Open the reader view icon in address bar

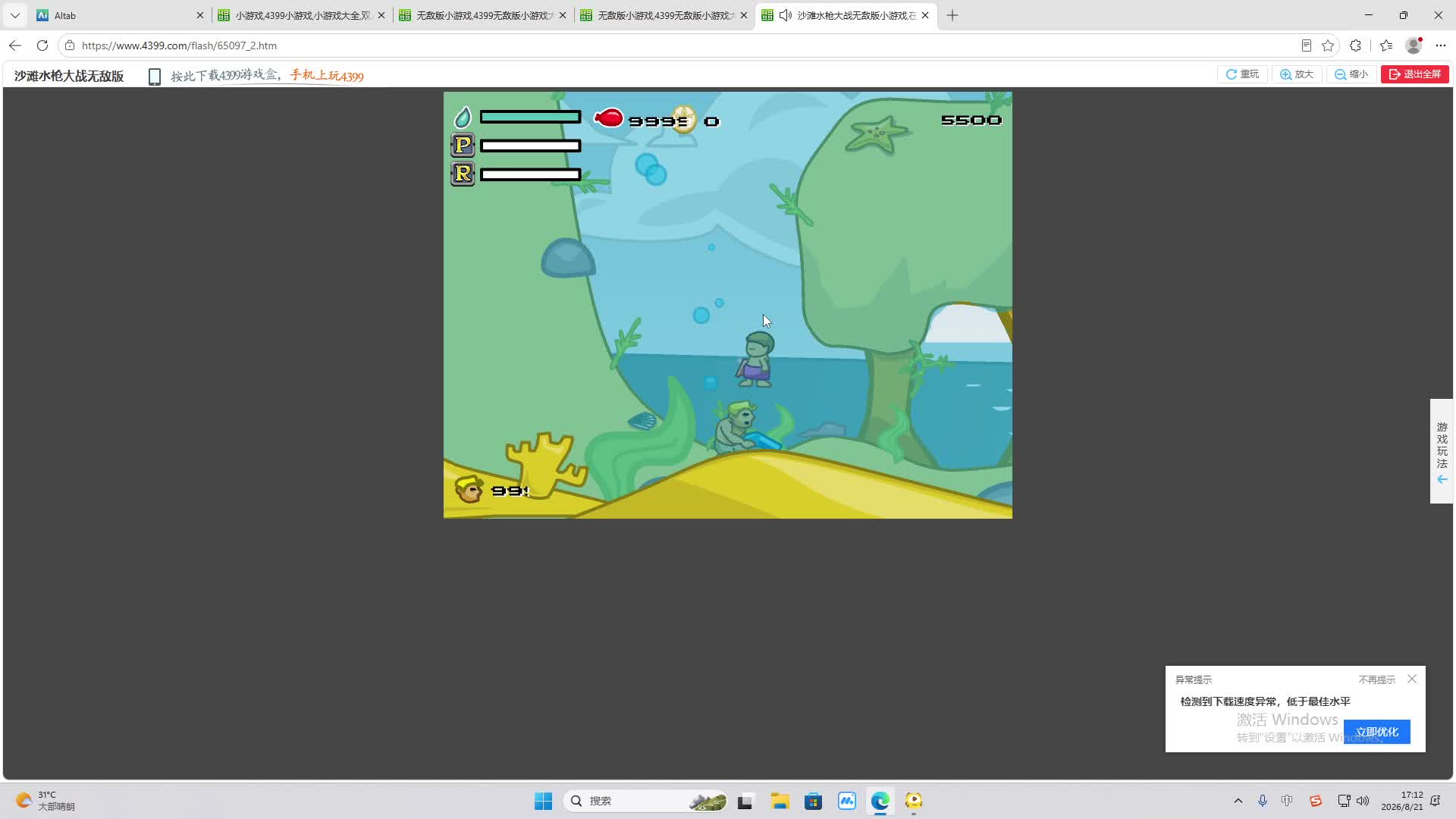[1306, 45]
